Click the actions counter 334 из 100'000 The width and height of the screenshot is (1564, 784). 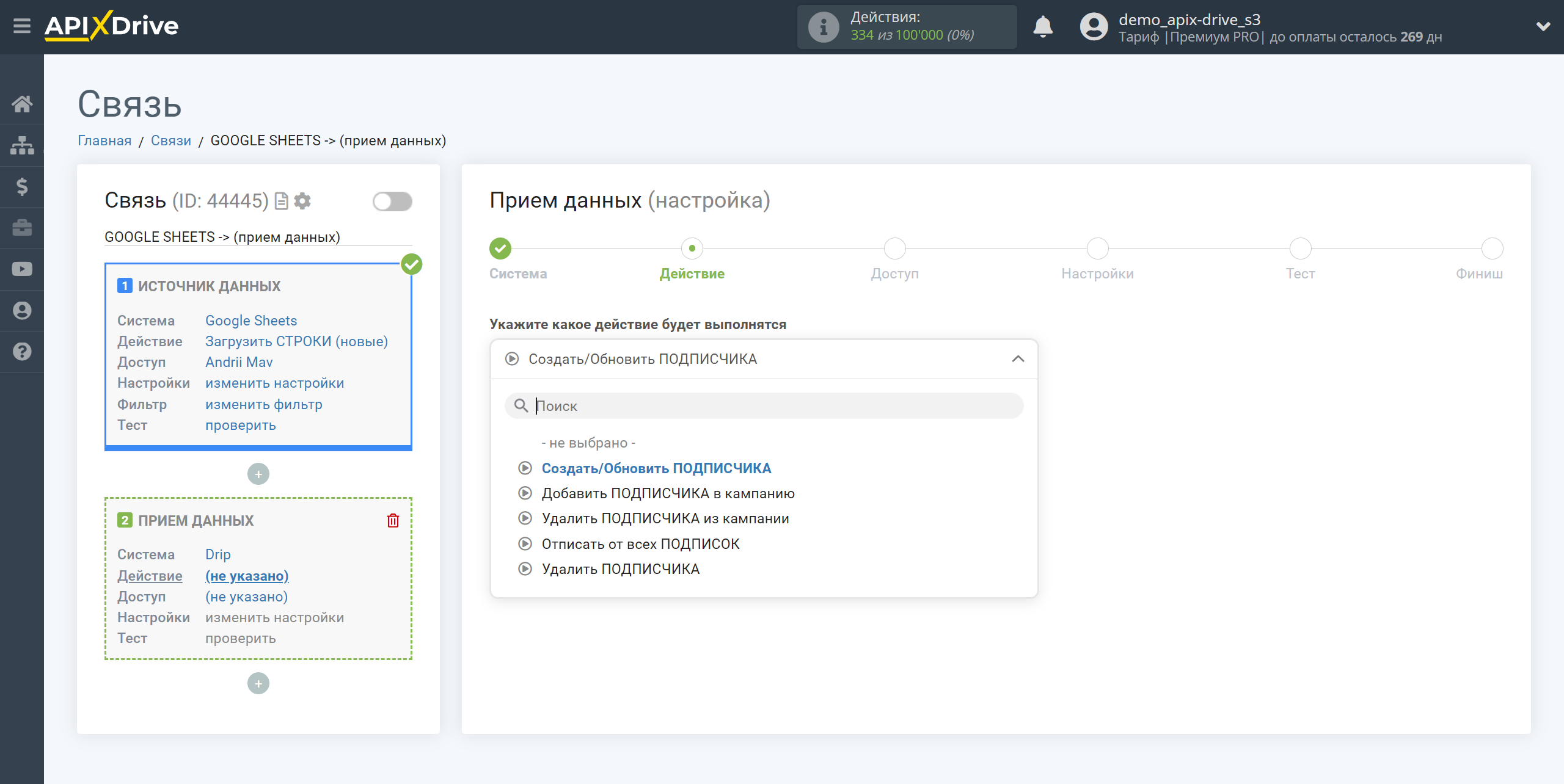(912, 35)
